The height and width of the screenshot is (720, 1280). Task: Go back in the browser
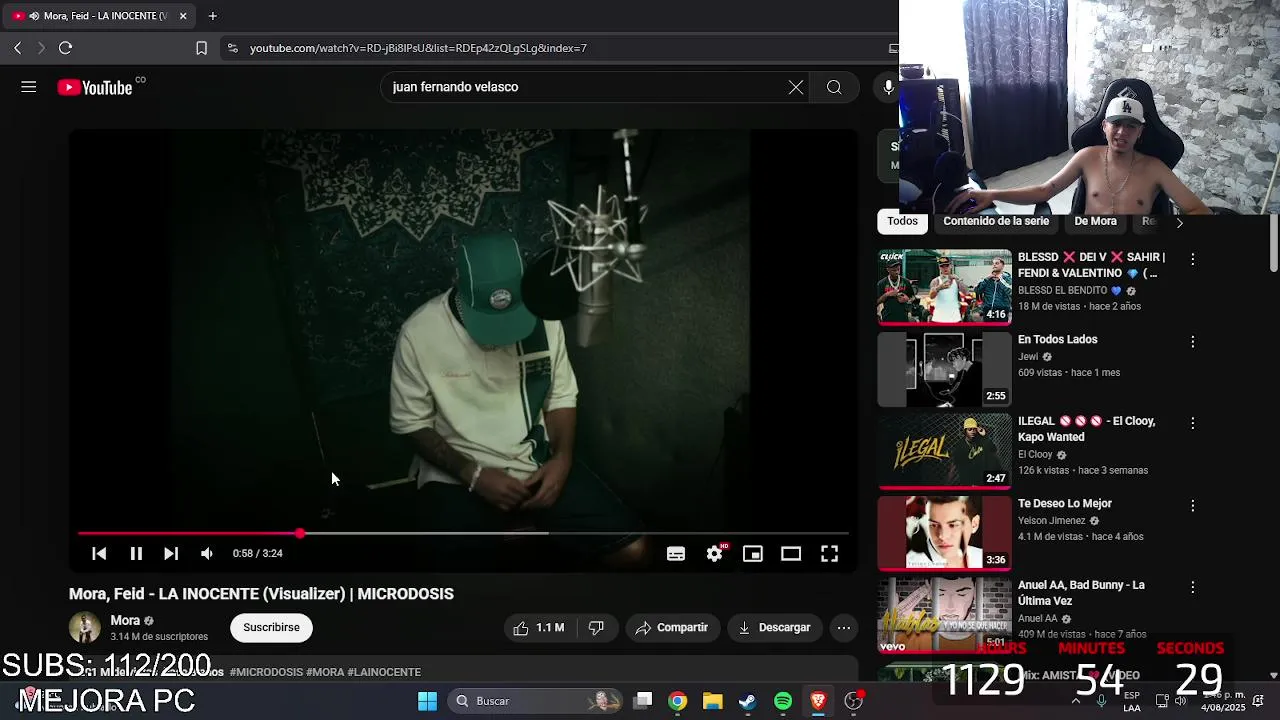pos(17,48)
